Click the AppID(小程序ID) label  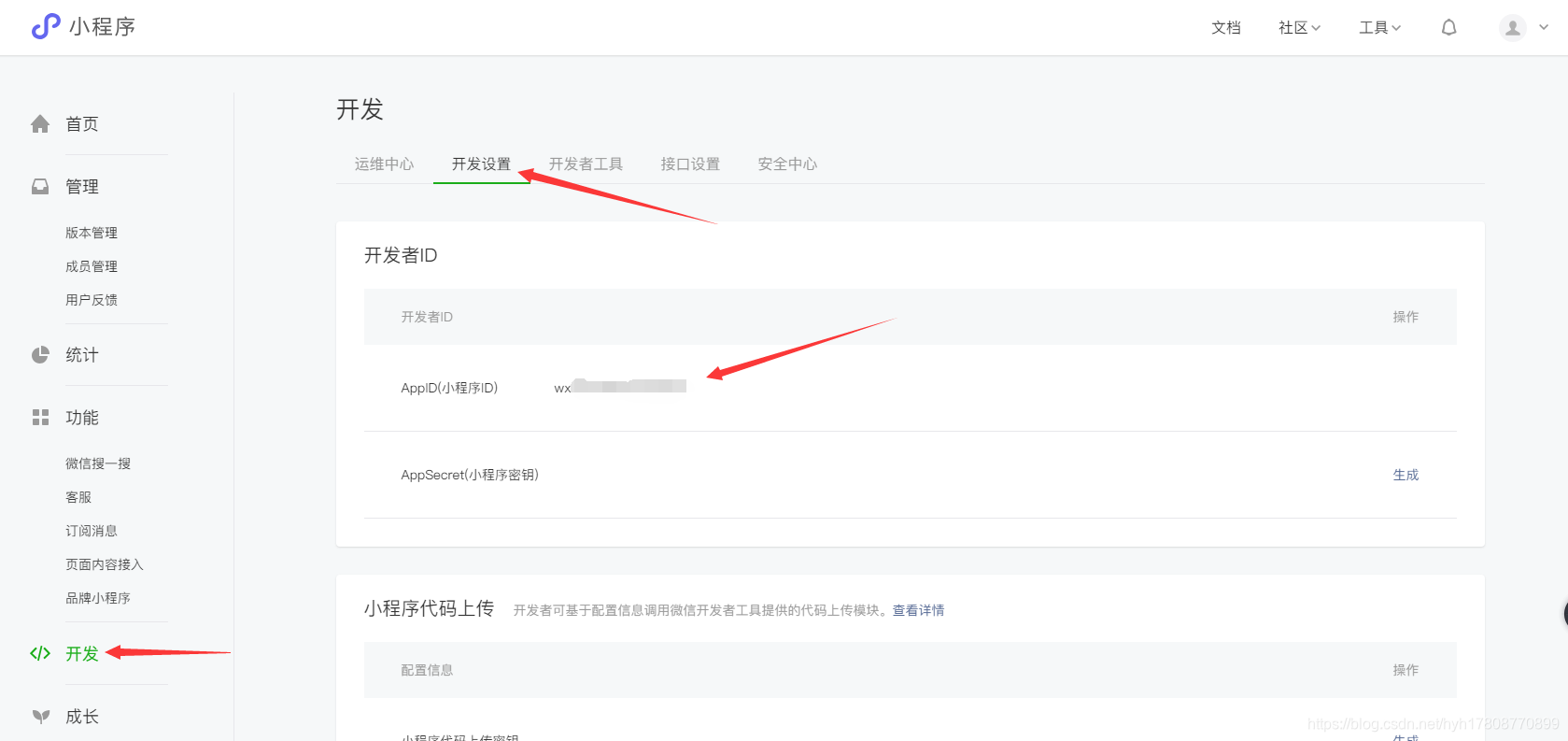449,388
